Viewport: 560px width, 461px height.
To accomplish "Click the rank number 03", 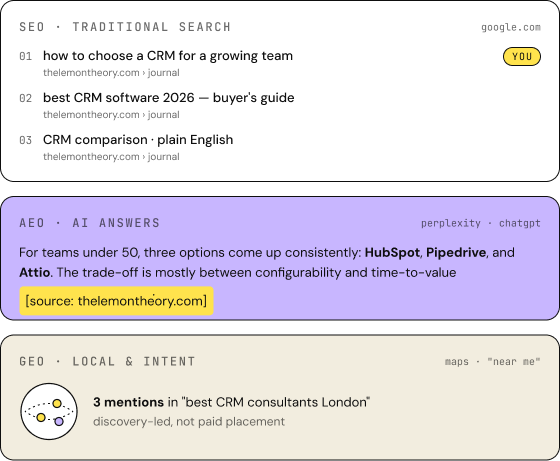I will coord(25,140).
